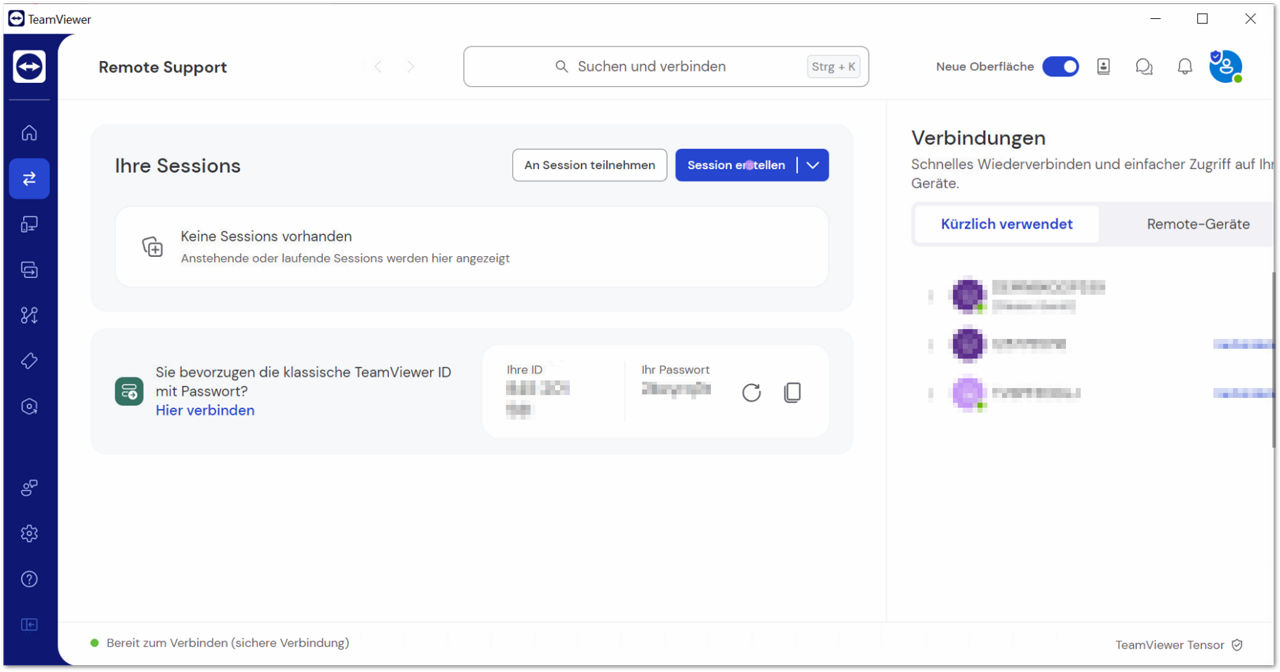Image resolution: width=1280 pixels, height=672 pixels.
Task: Open notifications bell icon
Action: coord(1185,67)
